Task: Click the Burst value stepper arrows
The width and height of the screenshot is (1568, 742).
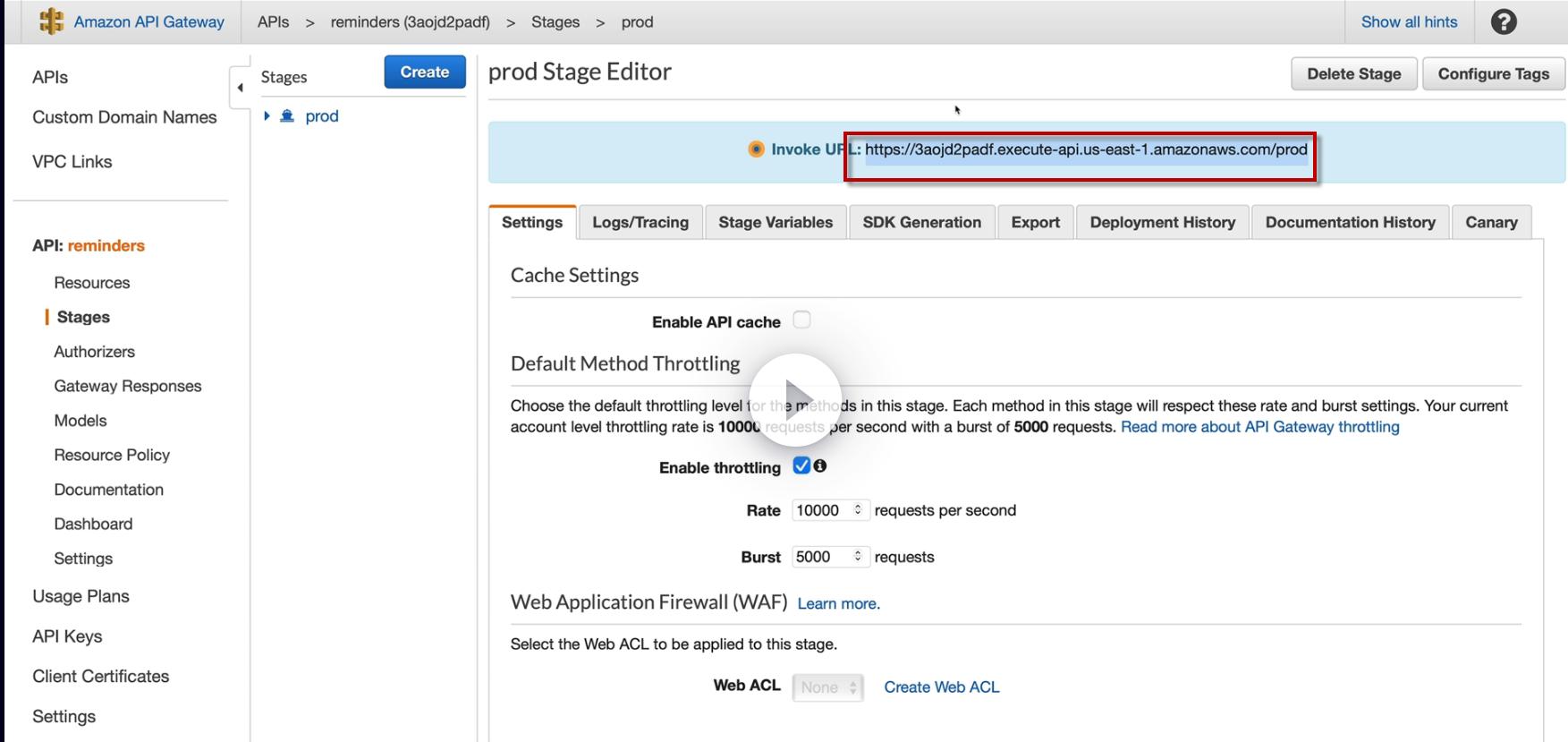Action: [858, 557]
